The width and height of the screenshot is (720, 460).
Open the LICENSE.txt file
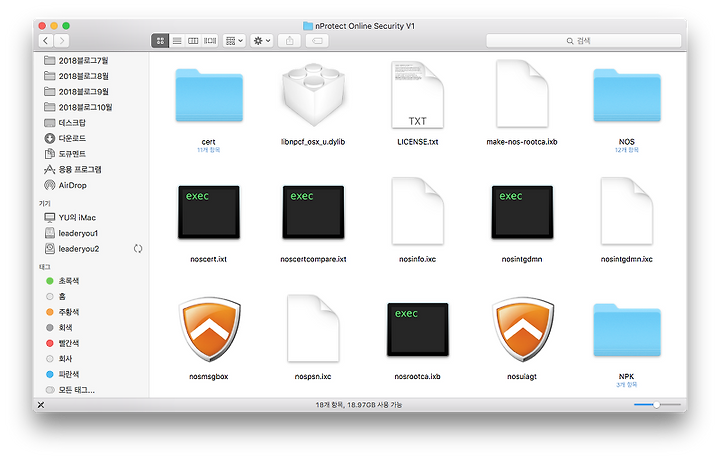pyautogui.click(x=417, y=95)
